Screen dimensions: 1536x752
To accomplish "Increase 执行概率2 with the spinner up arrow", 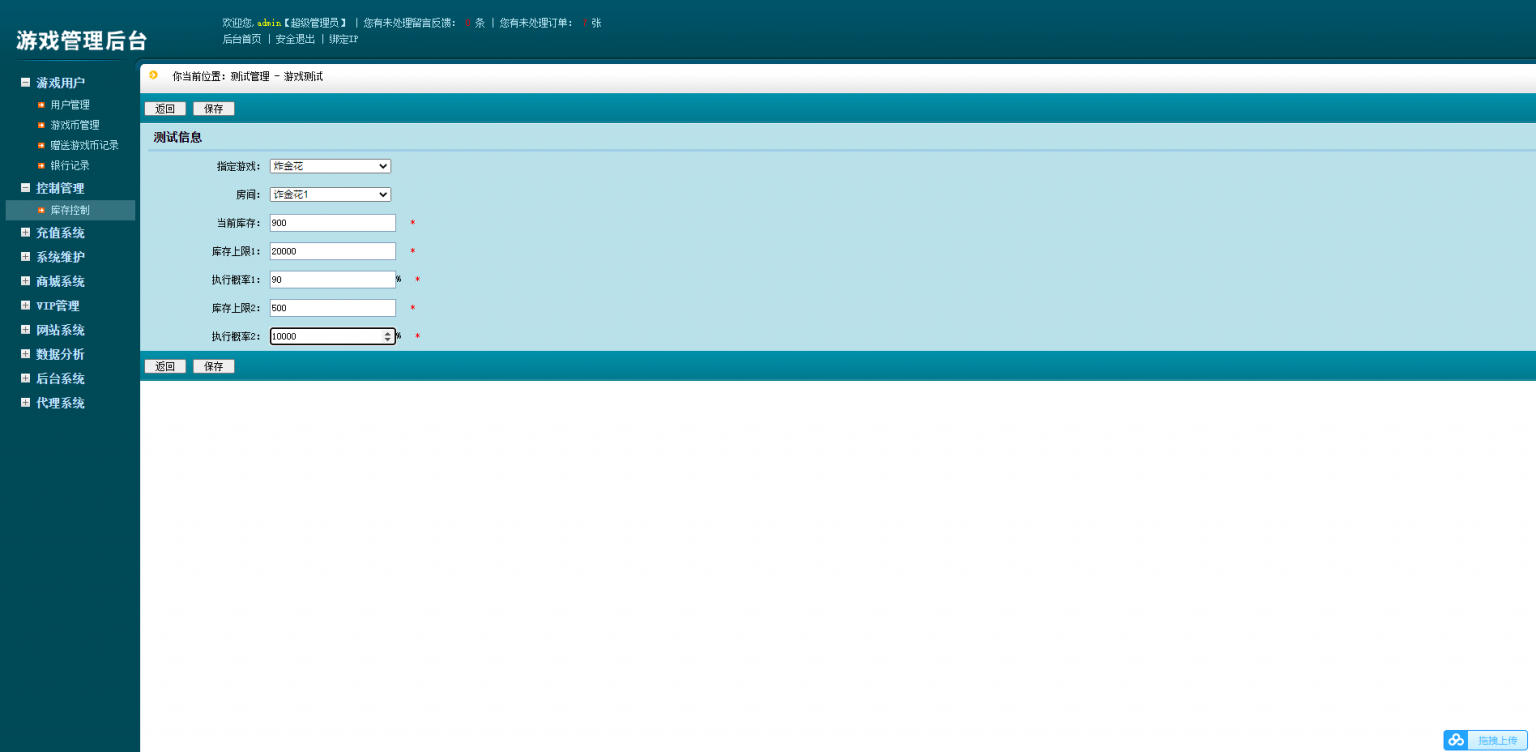I will coord(388,333).
